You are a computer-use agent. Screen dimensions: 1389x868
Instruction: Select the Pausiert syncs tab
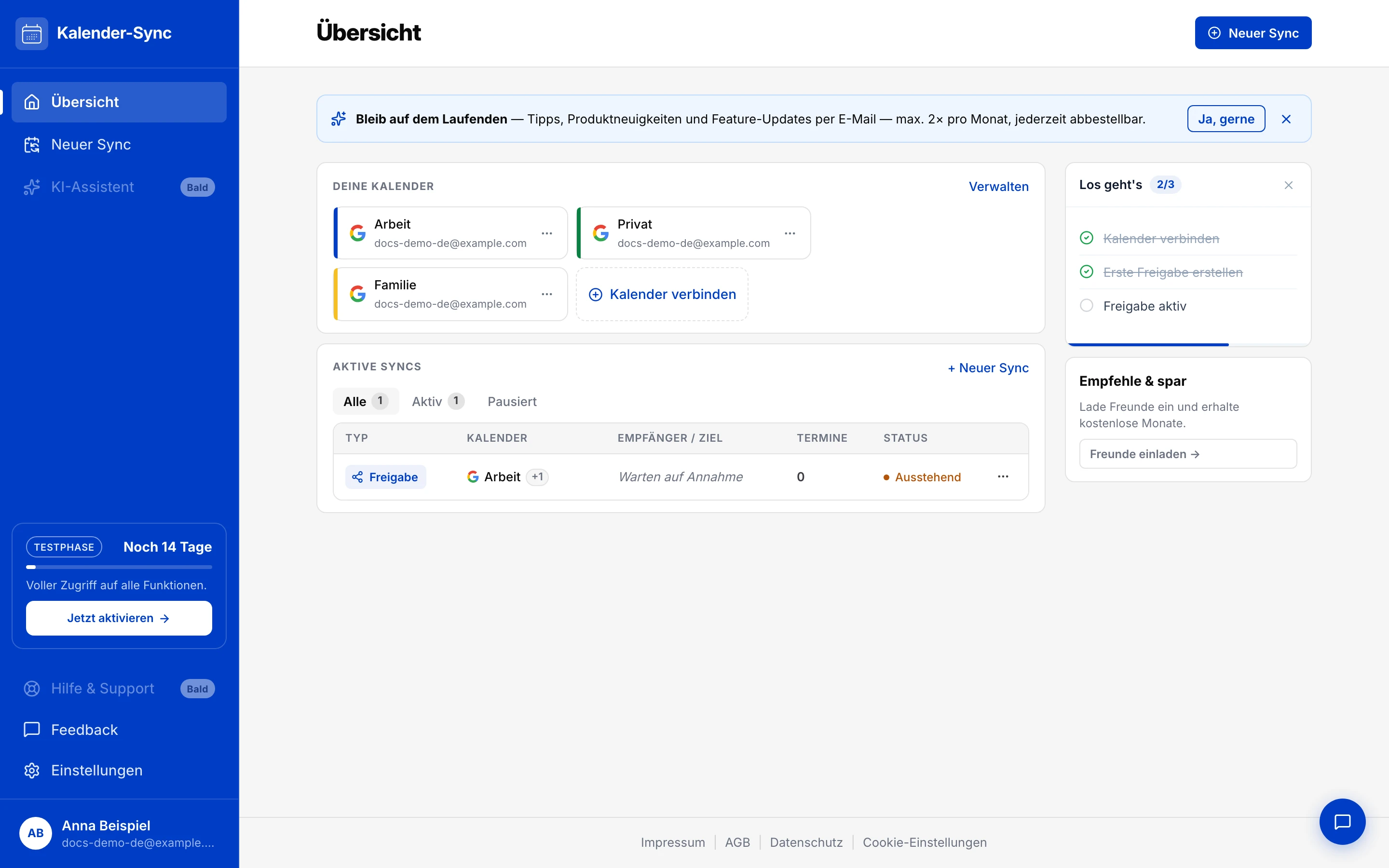(512, 401)
